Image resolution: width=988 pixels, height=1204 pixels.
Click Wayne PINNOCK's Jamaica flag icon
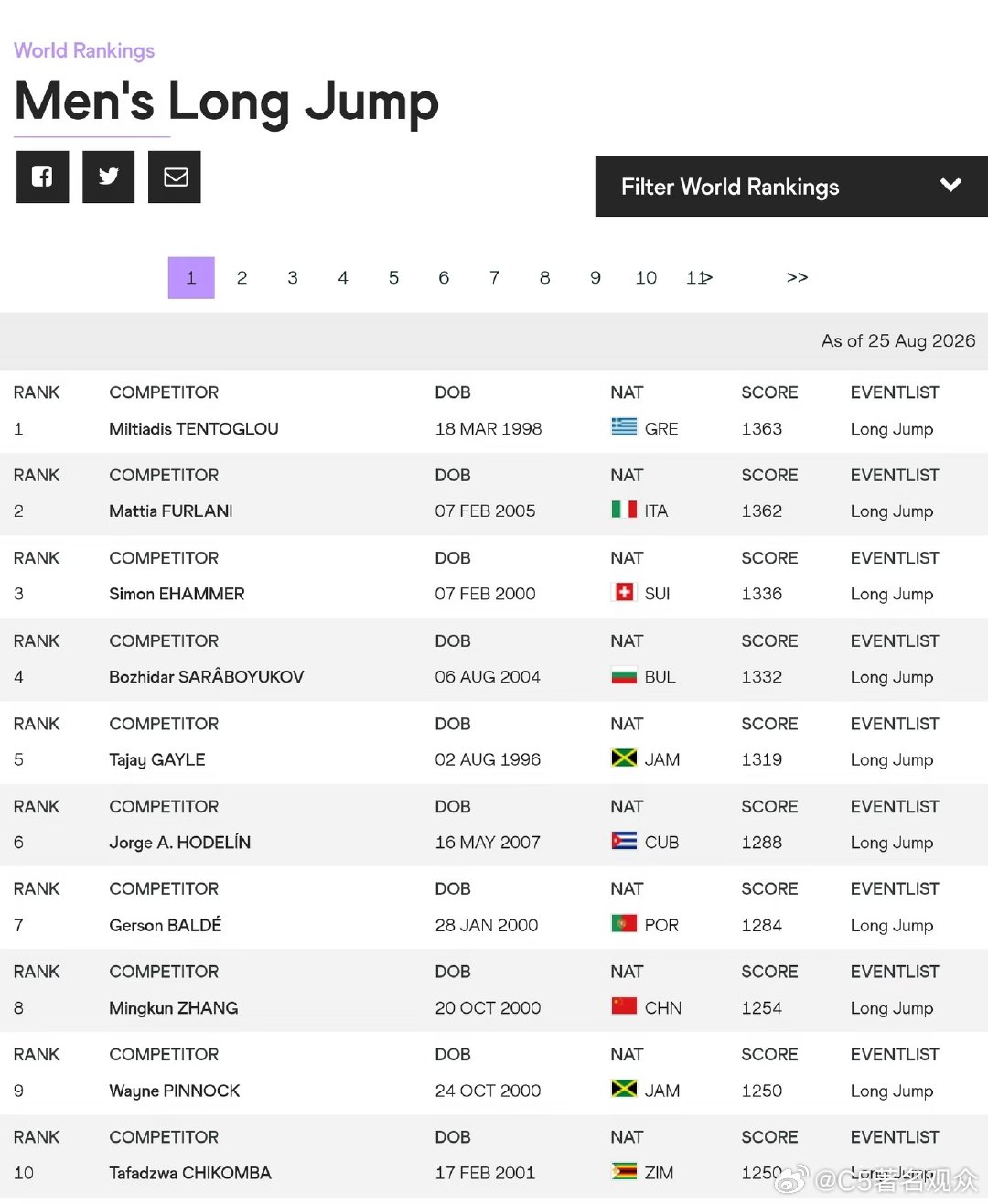coord(624,1089)
